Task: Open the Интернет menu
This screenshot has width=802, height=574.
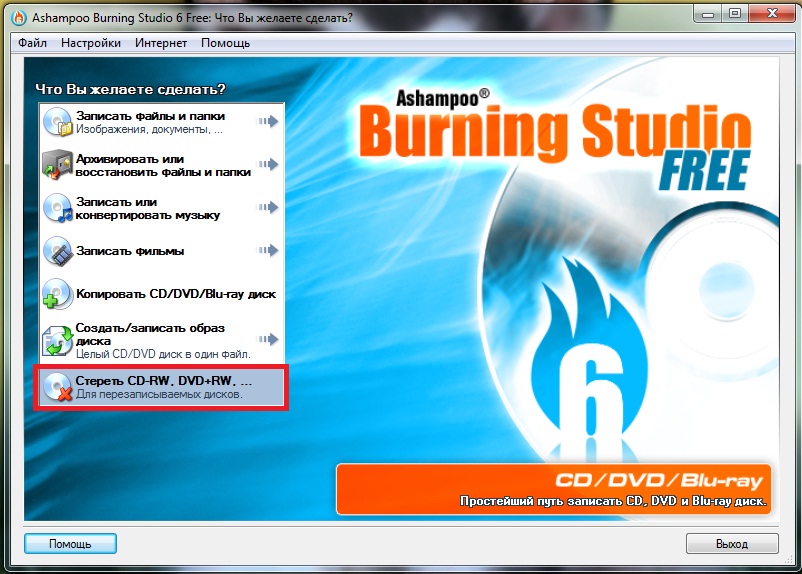Action: click(161, 43)
